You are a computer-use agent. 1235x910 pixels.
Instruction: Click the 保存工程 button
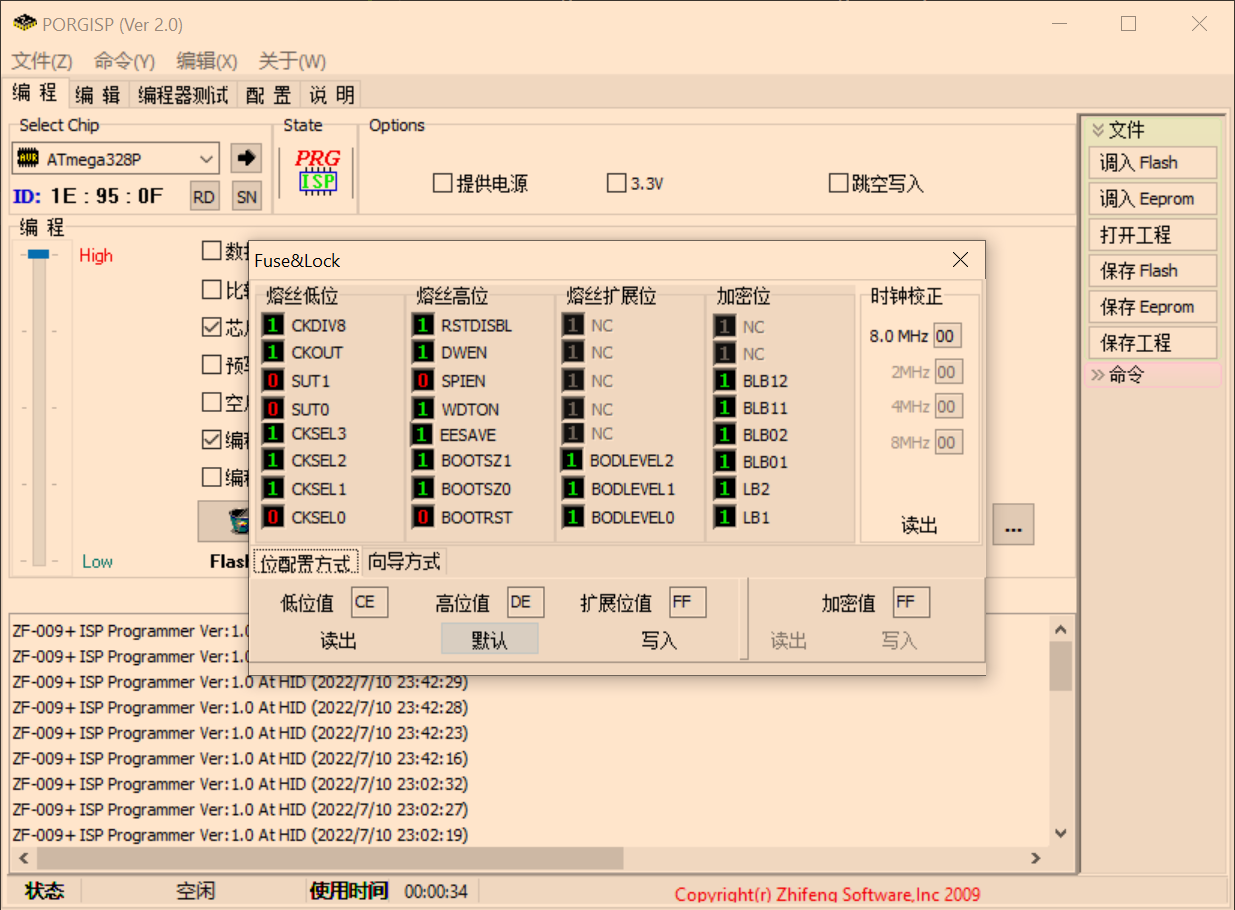tap(1152, 343)
